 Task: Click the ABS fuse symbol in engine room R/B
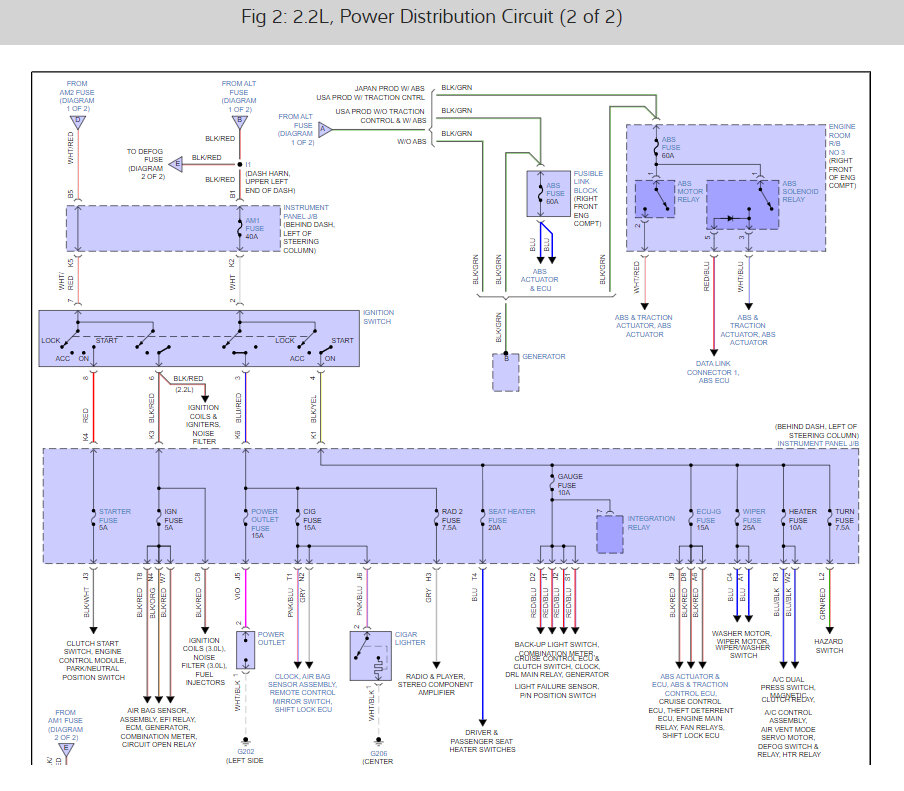(x=656, y=148)
